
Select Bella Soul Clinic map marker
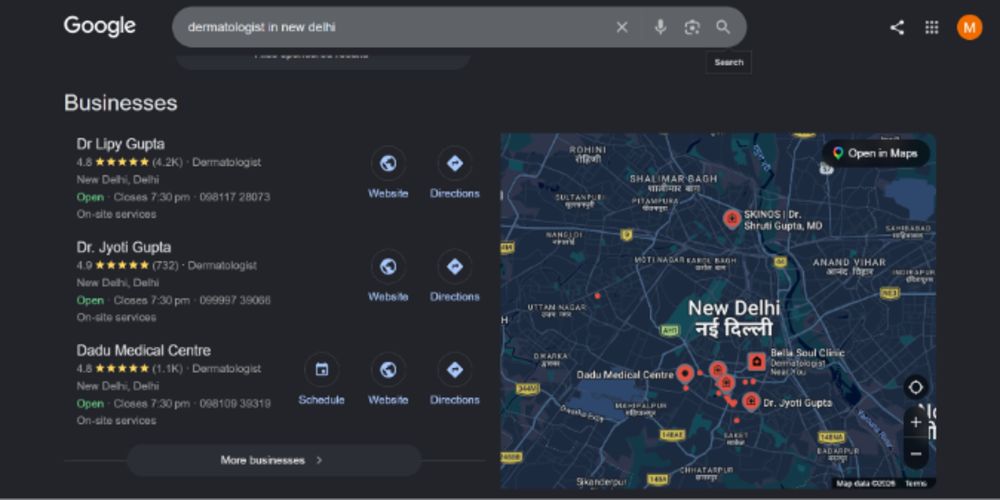click(756, 362)
